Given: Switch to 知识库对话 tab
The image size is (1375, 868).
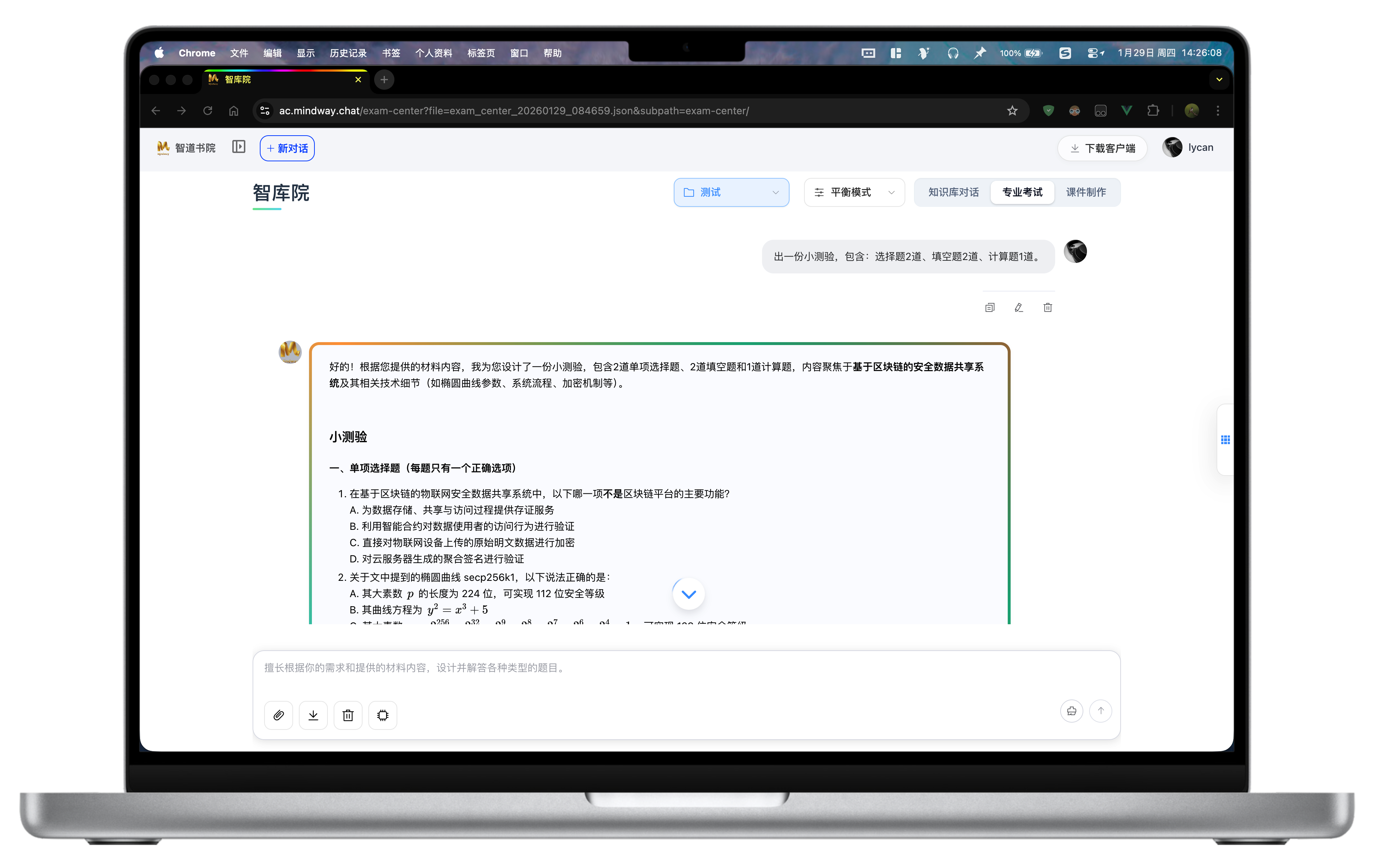Looking at the screenshot, I should [953, 192].
